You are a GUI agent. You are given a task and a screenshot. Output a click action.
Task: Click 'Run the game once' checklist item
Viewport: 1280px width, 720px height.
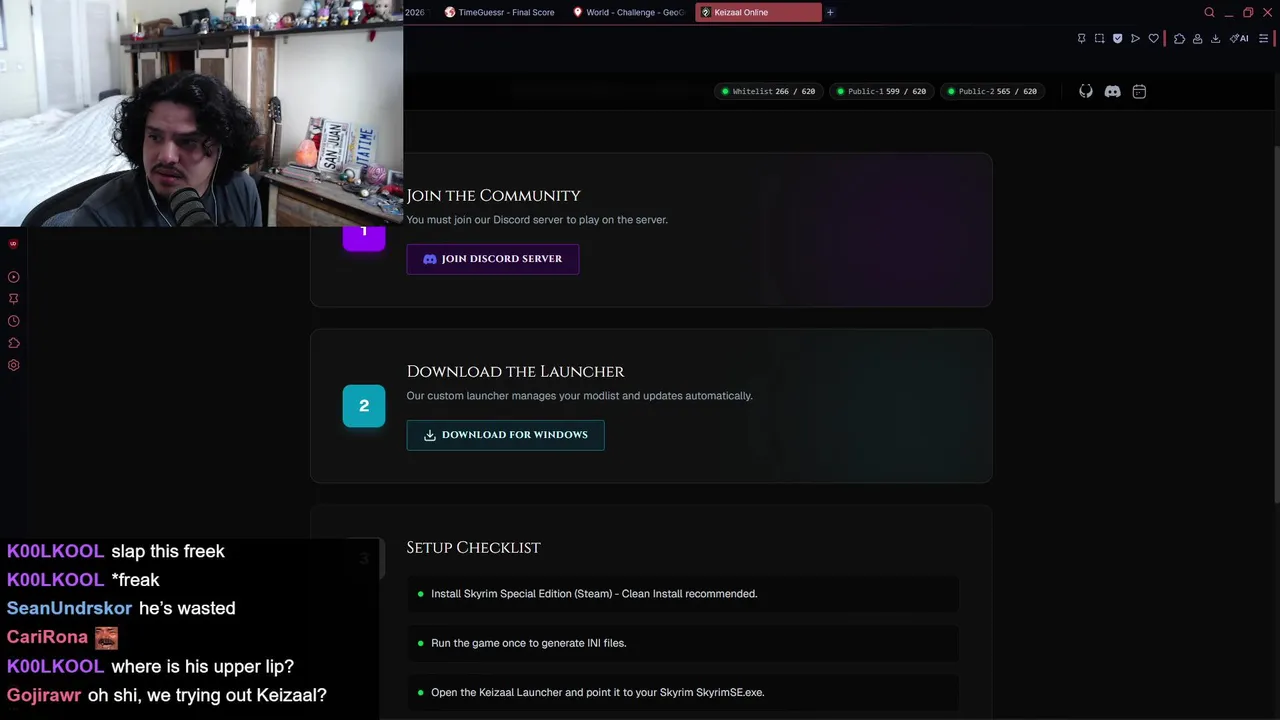684,643
